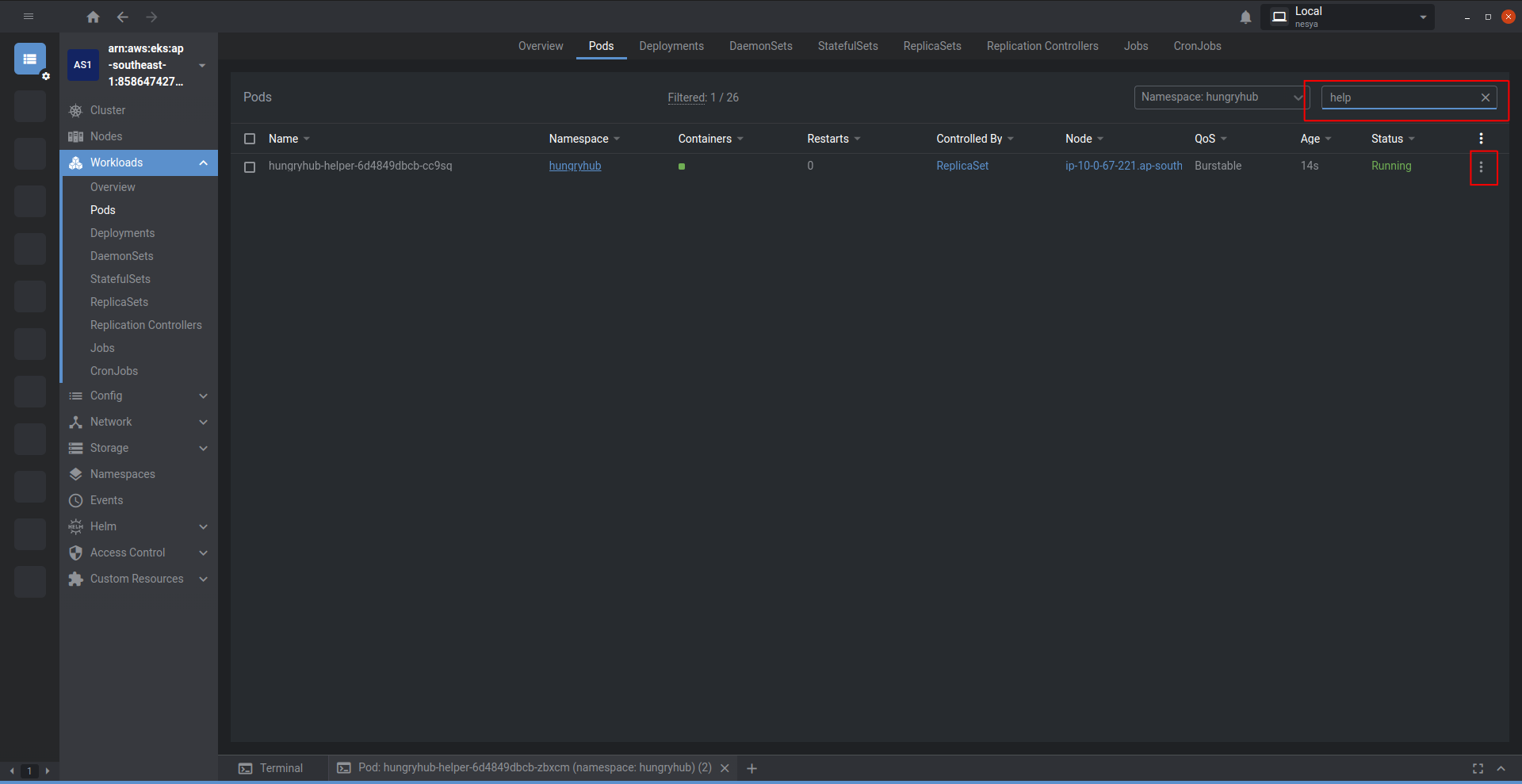Maximize the bottom dock with the fullscreen icon

[1478, 768]
